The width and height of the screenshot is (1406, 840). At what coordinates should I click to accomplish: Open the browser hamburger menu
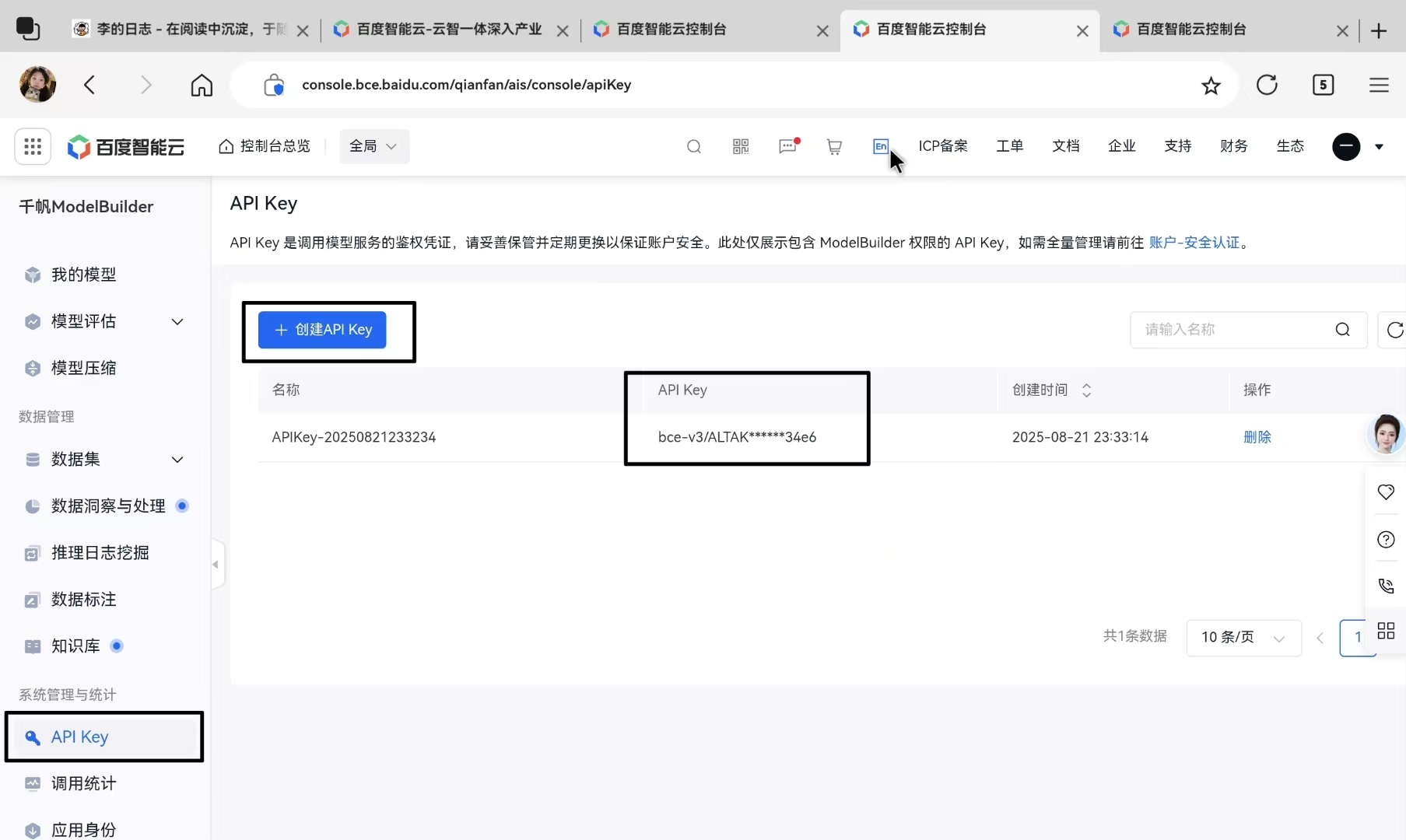[x=1379, y=85]
